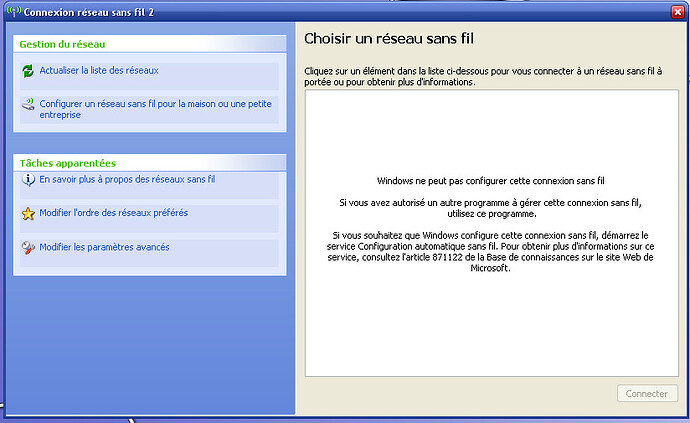The image size is (690, 423).
Task: Click the 'Choisir un réseau sans fil' heading
Action: click(388, 40)
